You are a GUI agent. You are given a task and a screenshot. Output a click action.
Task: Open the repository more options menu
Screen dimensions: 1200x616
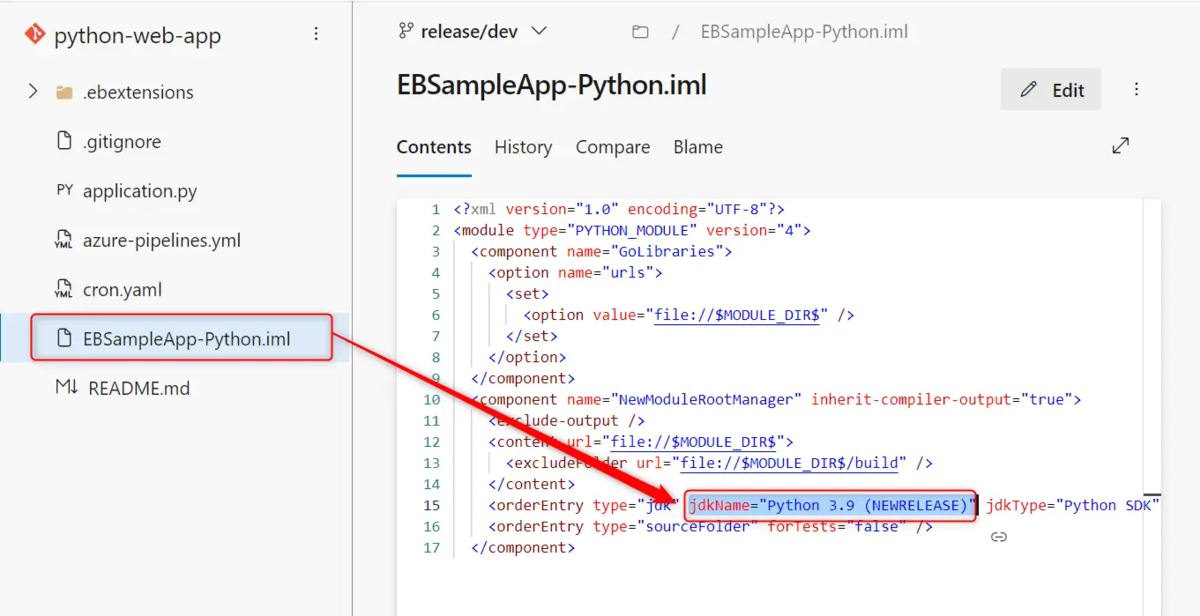tap(316, 34)
